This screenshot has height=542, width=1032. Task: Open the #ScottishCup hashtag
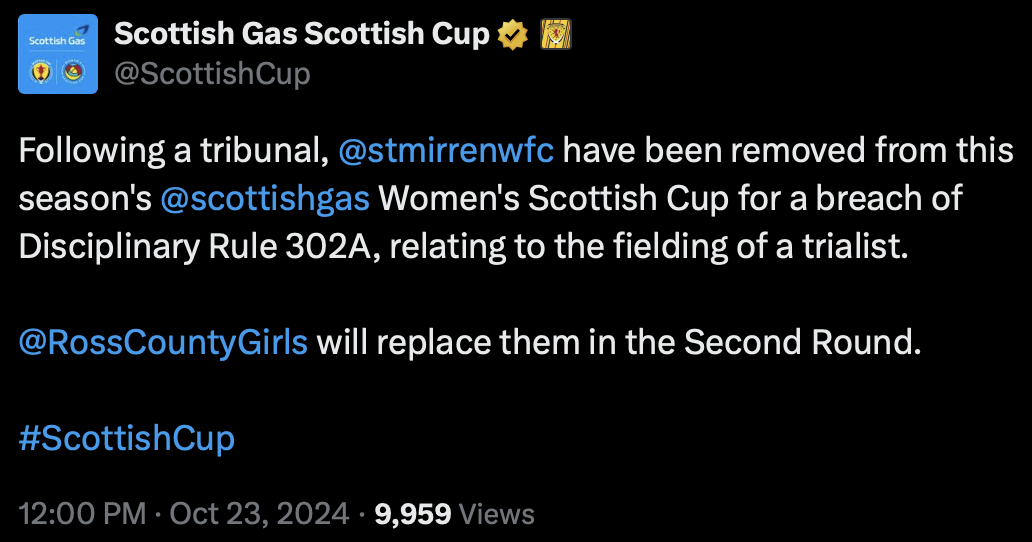[127, 439]
